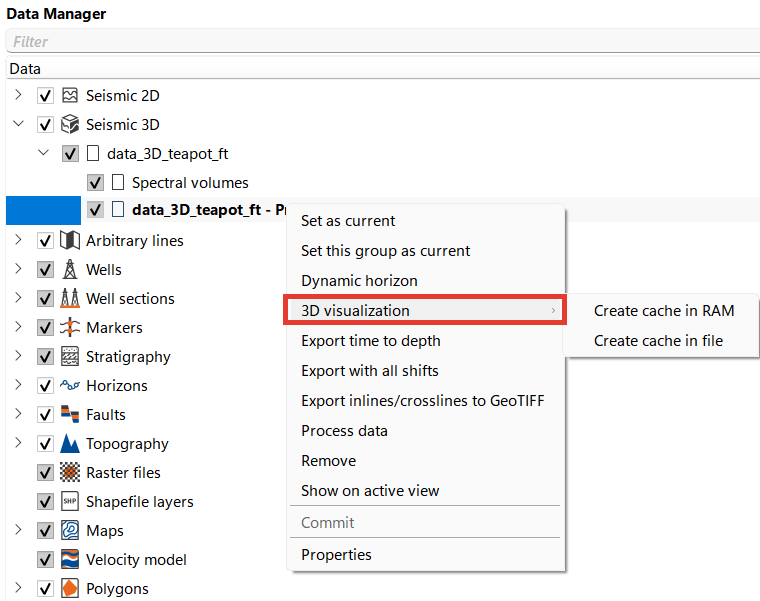Click the Stratigraphy layer icon
The image size is (760, 601).
(x=70, y=357)
